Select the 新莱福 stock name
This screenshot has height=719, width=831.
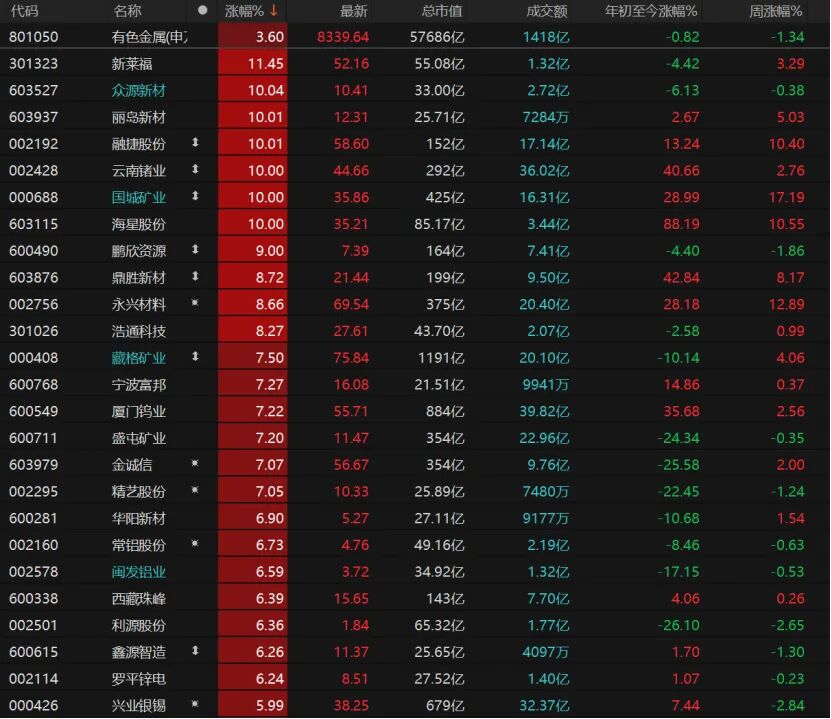click(132, 64)
